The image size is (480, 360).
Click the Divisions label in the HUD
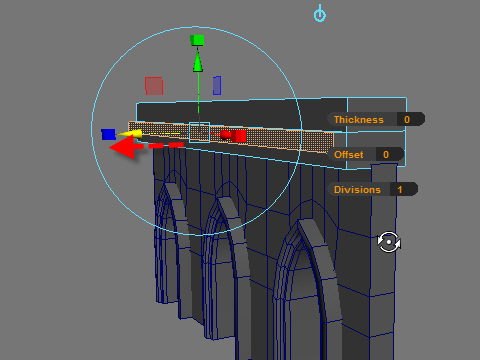tap(357, 190)
